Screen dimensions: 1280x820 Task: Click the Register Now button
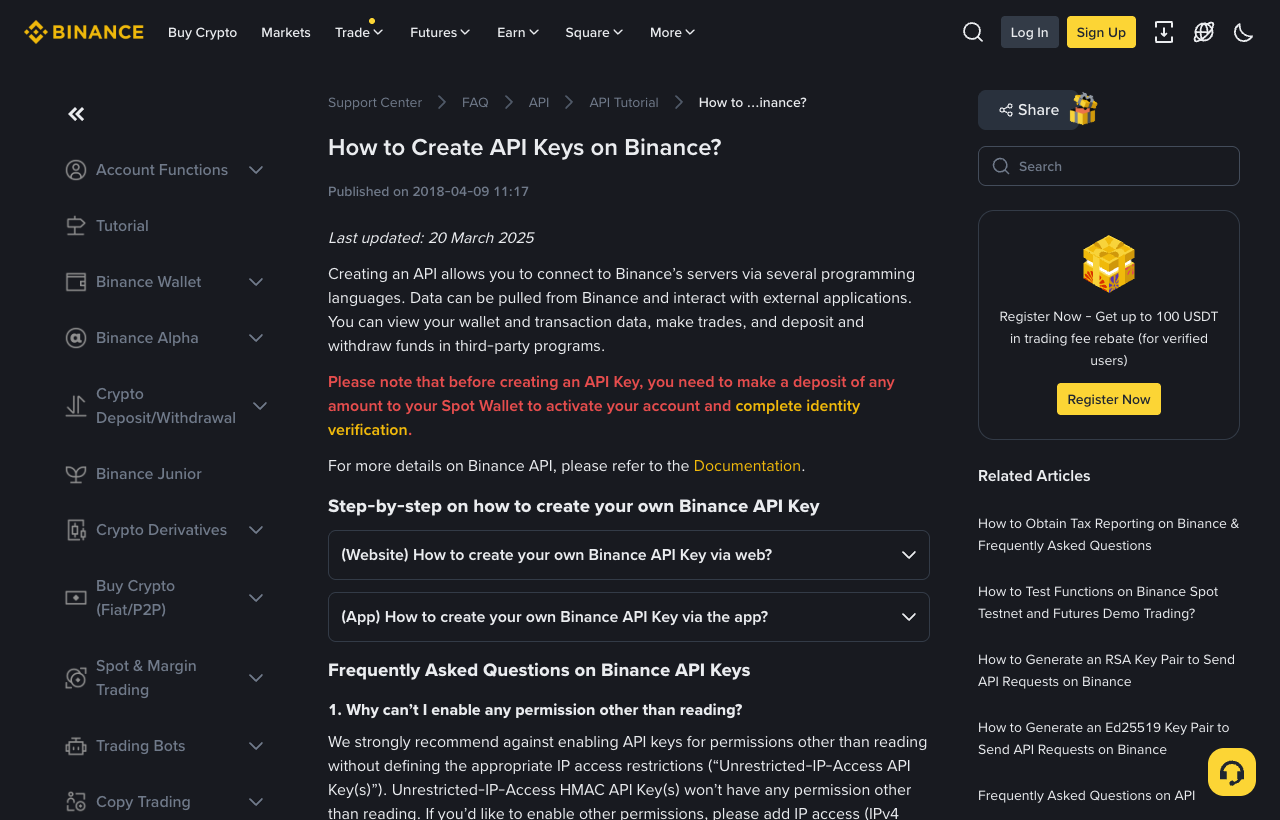1109,399
